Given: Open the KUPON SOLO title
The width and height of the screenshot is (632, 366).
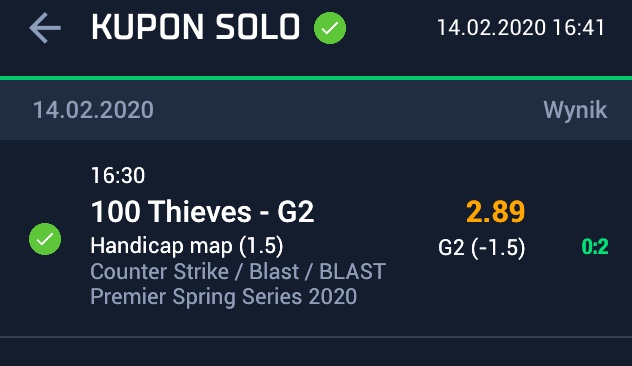Looking at the screenshot, I should 195,27.
